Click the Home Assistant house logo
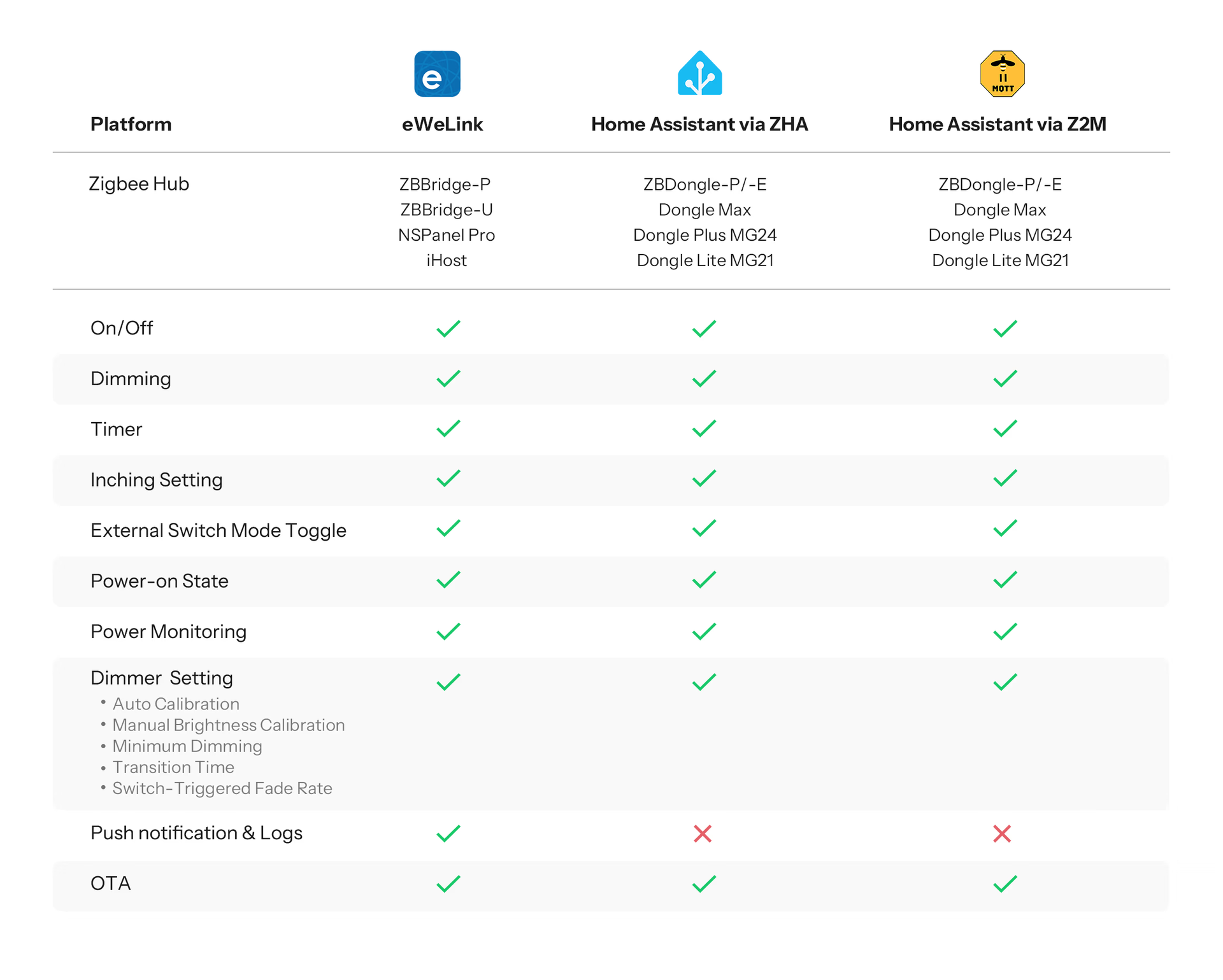The image size is (1223, 980). pyautogui.click(x=699, y=73)
